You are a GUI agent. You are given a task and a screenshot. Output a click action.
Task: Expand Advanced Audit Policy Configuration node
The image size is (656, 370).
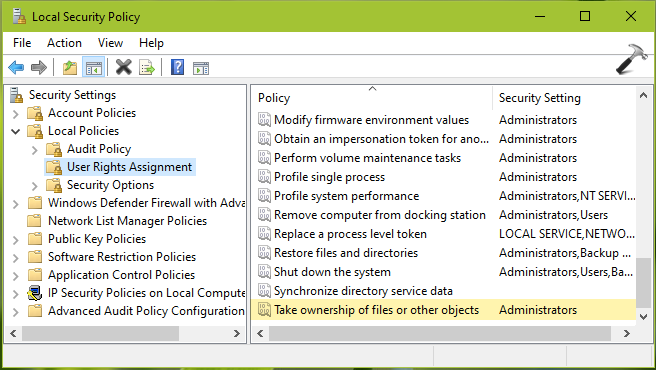pos(15,312)
